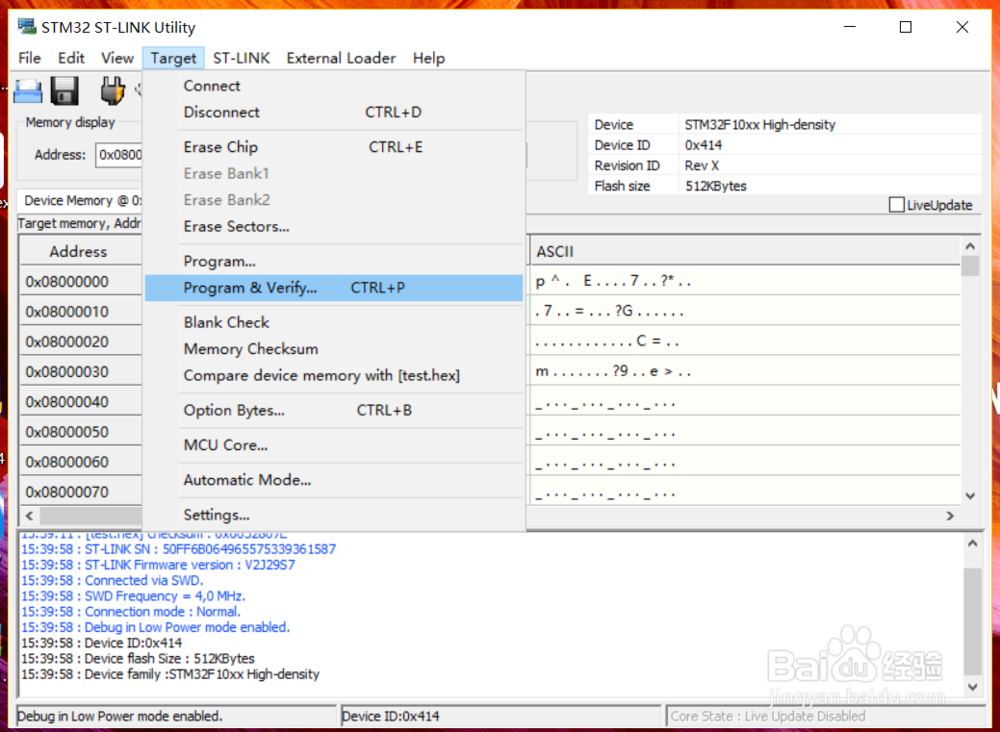Screen dimensions: 1000x732
Task: Click status bar Core State text
Action: pos(768,716)
